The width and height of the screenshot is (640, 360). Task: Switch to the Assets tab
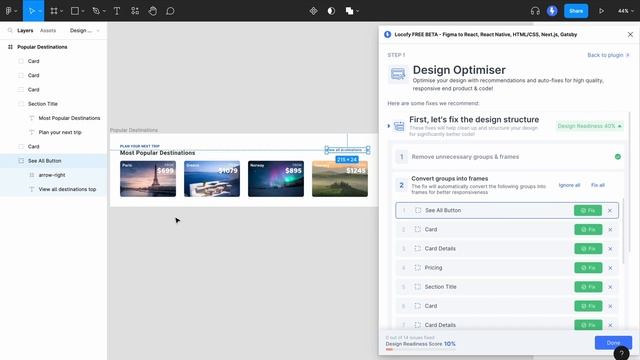coord(48,31)
